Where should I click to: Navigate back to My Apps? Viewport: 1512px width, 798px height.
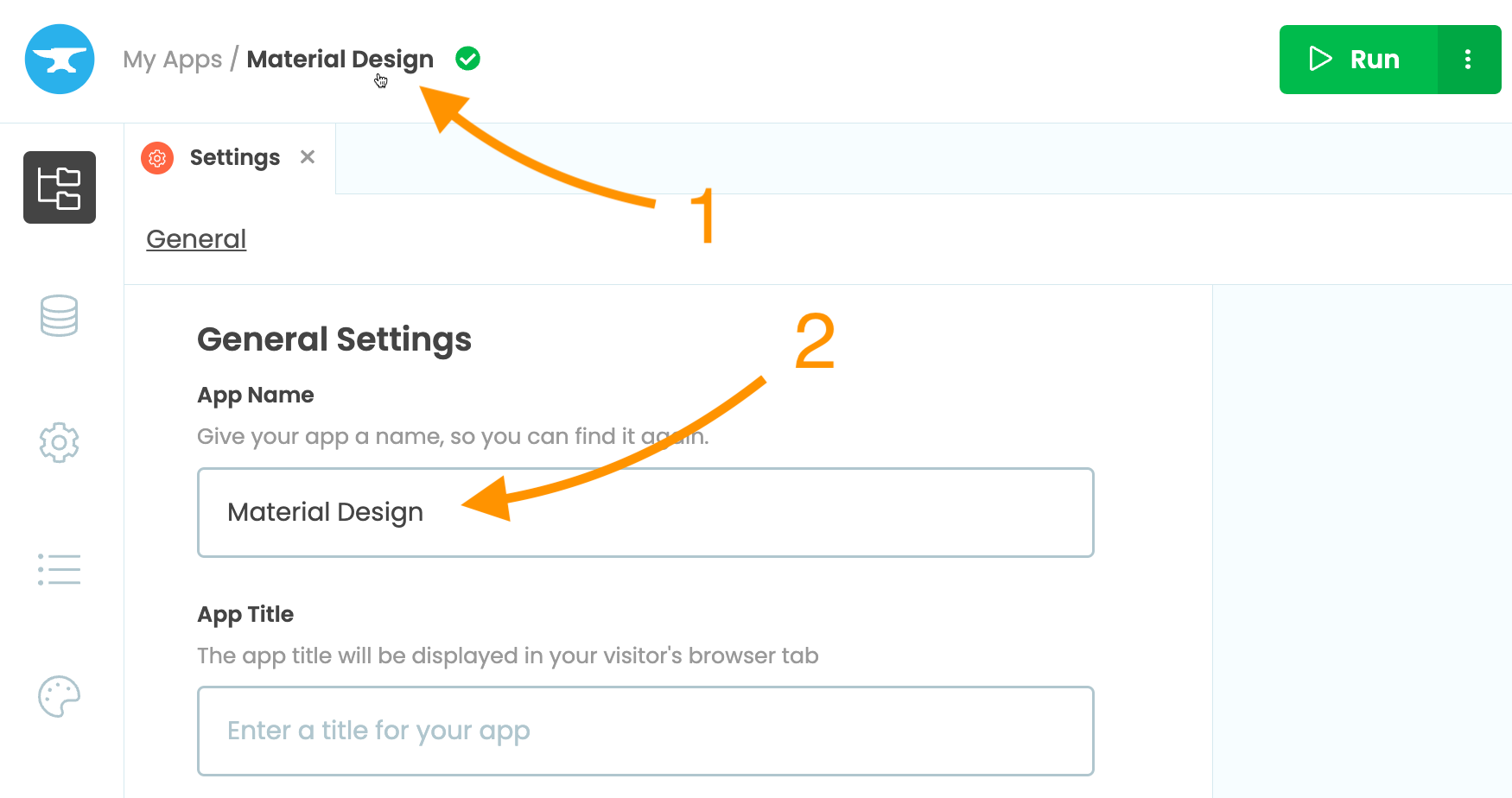[x=173, y=59]
